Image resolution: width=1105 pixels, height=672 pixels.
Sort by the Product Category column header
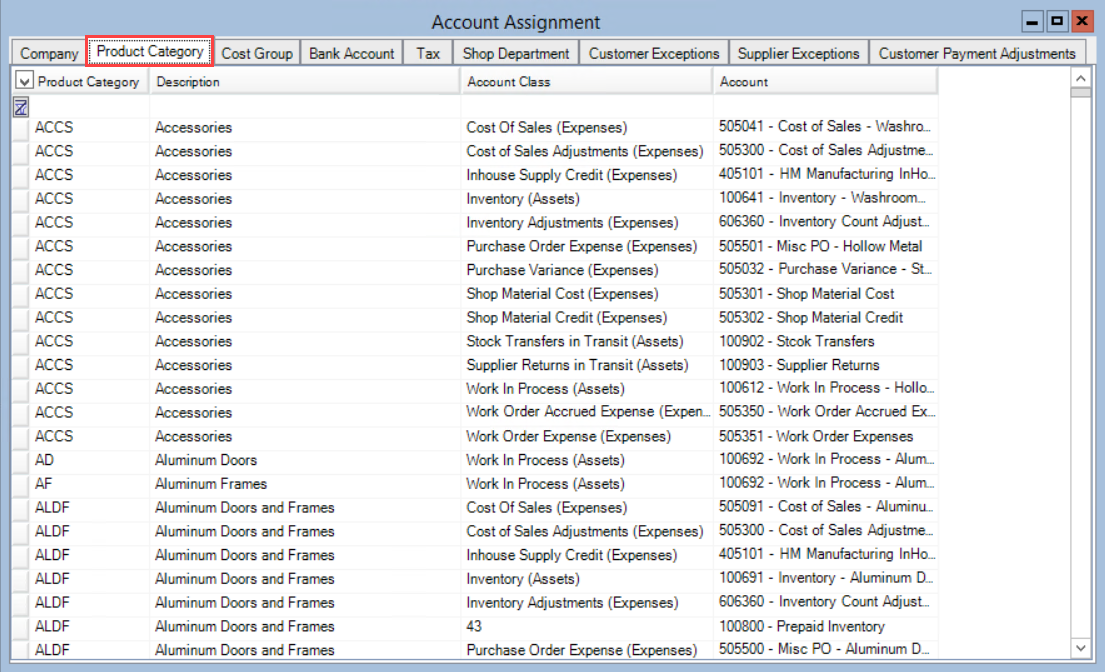click(89, 82)
